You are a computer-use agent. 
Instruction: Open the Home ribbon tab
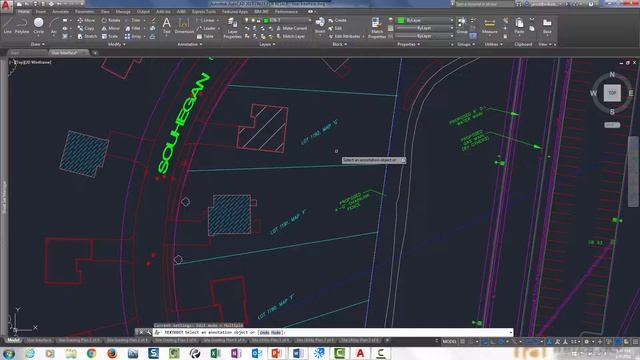23,12
